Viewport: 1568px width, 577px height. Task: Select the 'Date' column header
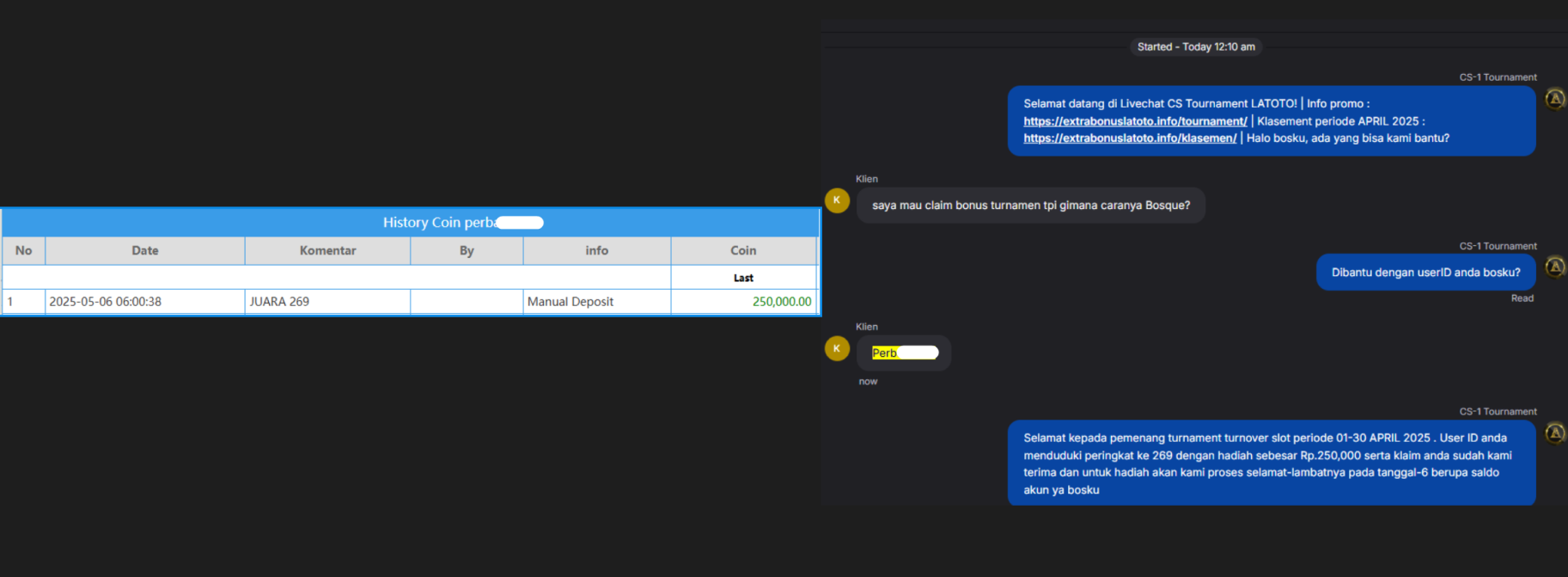click(145, 250)
